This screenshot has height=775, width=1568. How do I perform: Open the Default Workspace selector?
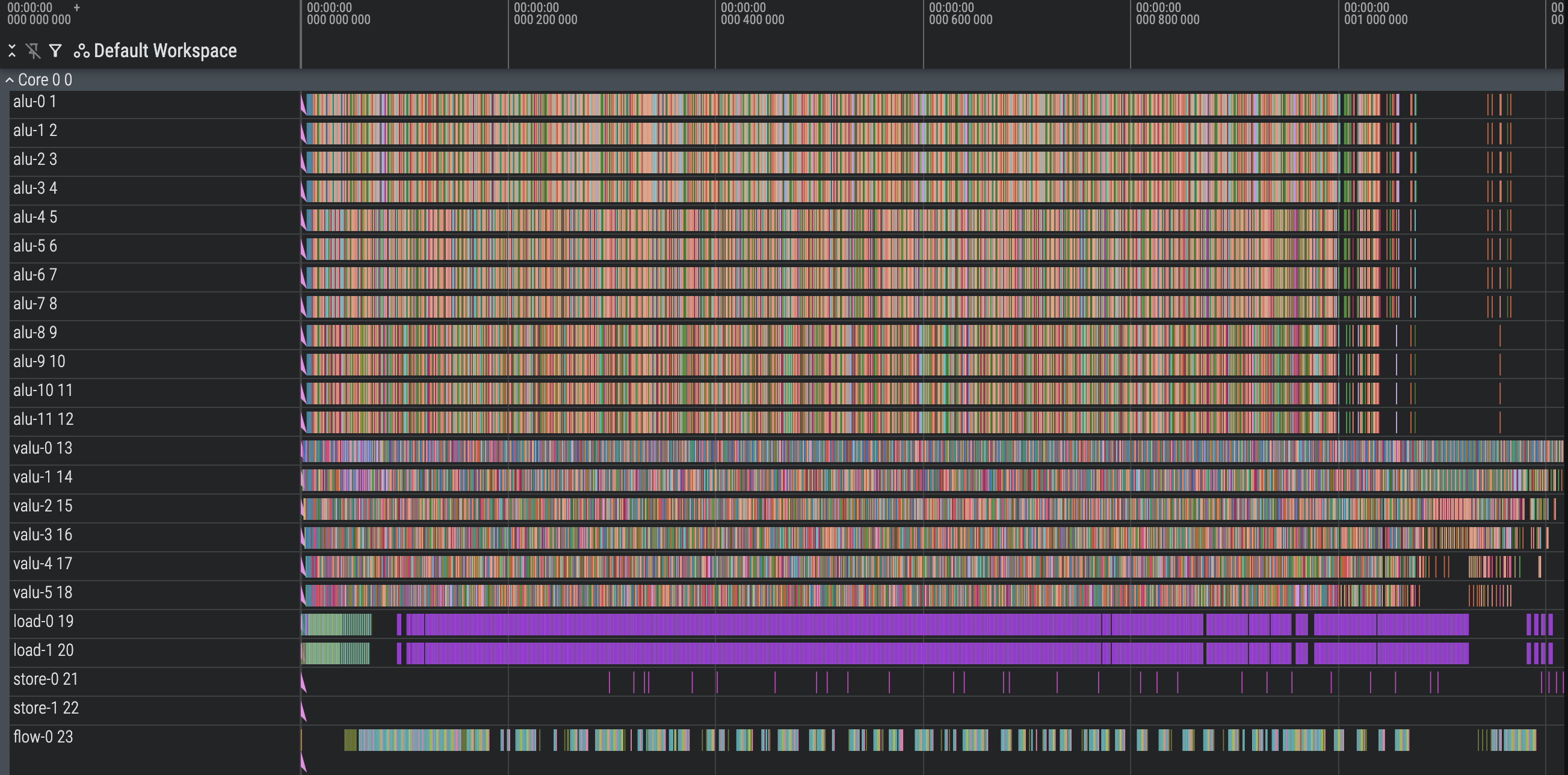click(165, 51)
